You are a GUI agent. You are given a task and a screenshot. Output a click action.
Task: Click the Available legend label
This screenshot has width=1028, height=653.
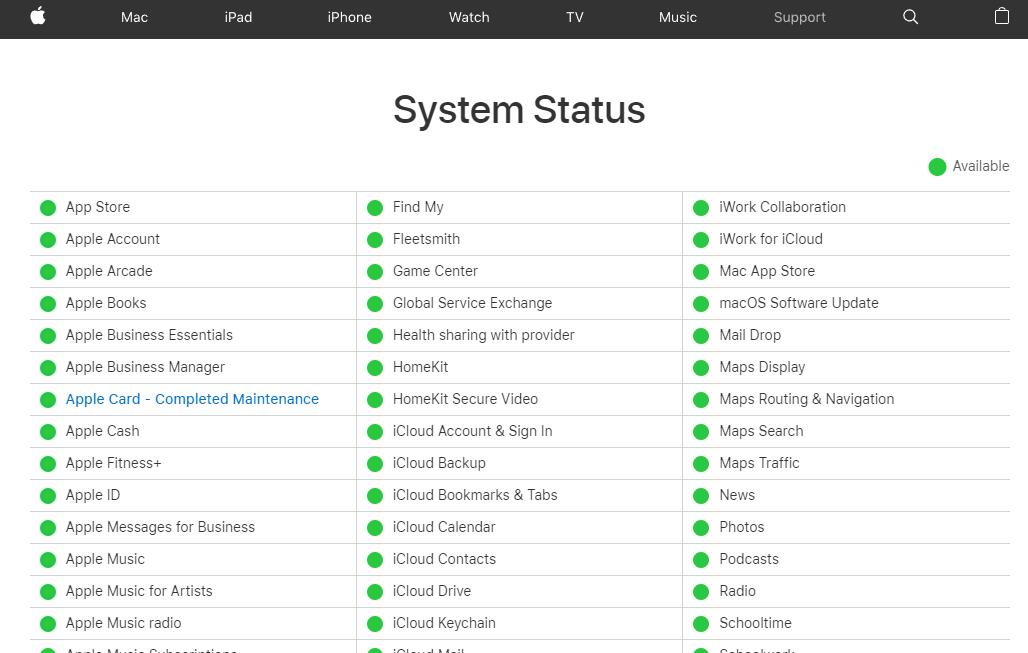pos(981,166)
